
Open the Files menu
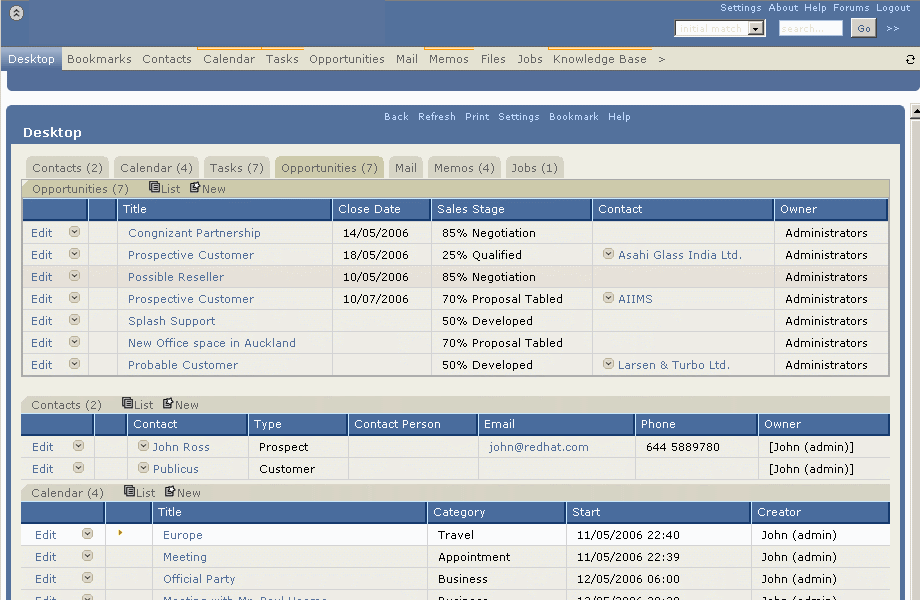pos(493,59)
